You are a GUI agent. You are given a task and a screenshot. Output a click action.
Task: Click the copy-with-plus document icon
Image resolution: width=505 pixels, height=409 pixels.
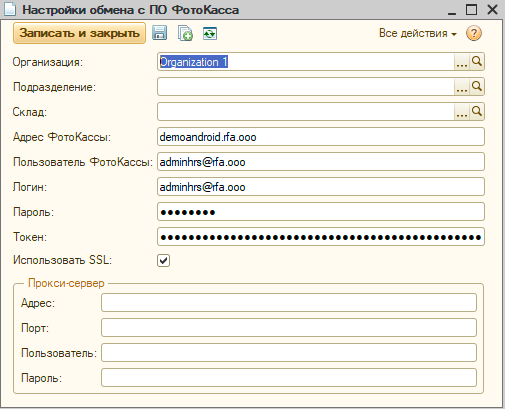pos(185,33)
